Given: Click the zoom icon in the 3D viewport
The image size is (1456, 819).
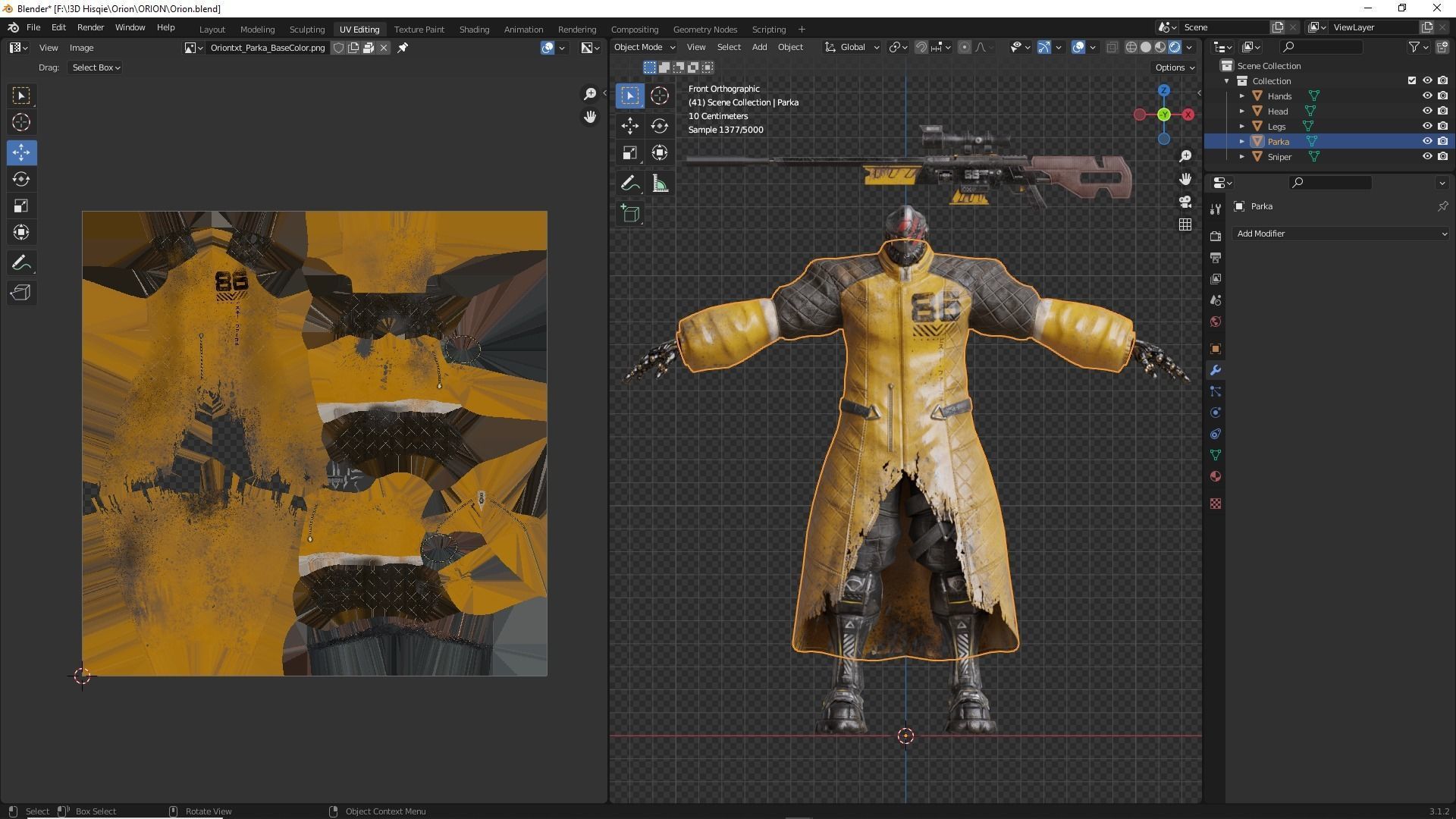Looking at the screenshot, I should [1185, 156].
